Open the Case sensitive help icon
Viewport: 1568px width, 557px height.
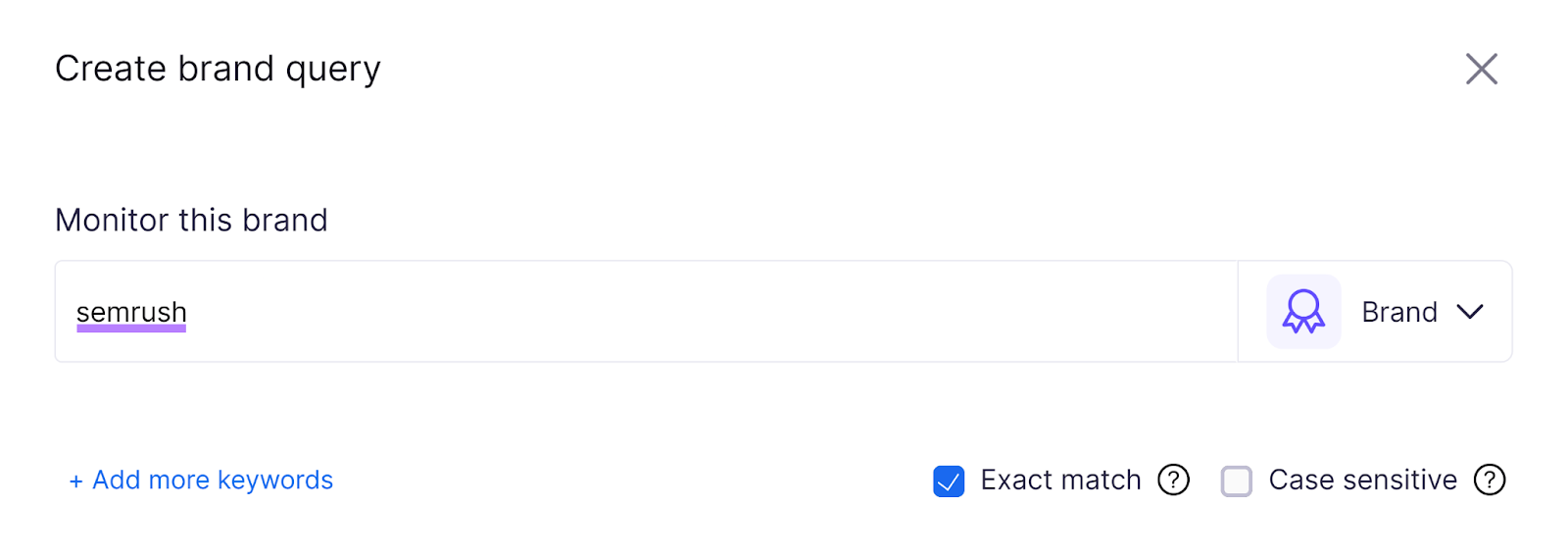click(1490, 481)
